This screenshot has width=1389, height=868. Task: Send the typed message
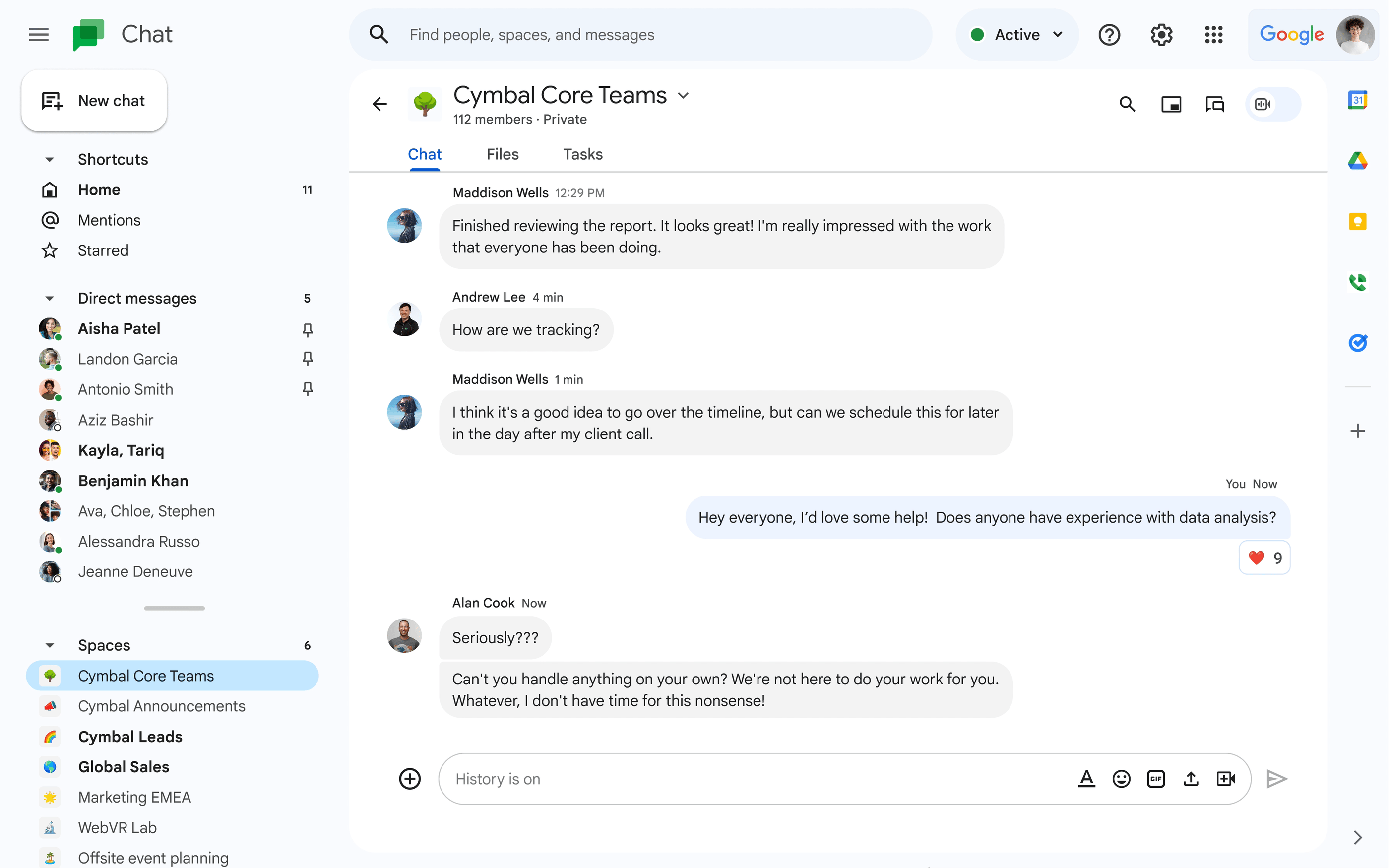coord(1276,778)
